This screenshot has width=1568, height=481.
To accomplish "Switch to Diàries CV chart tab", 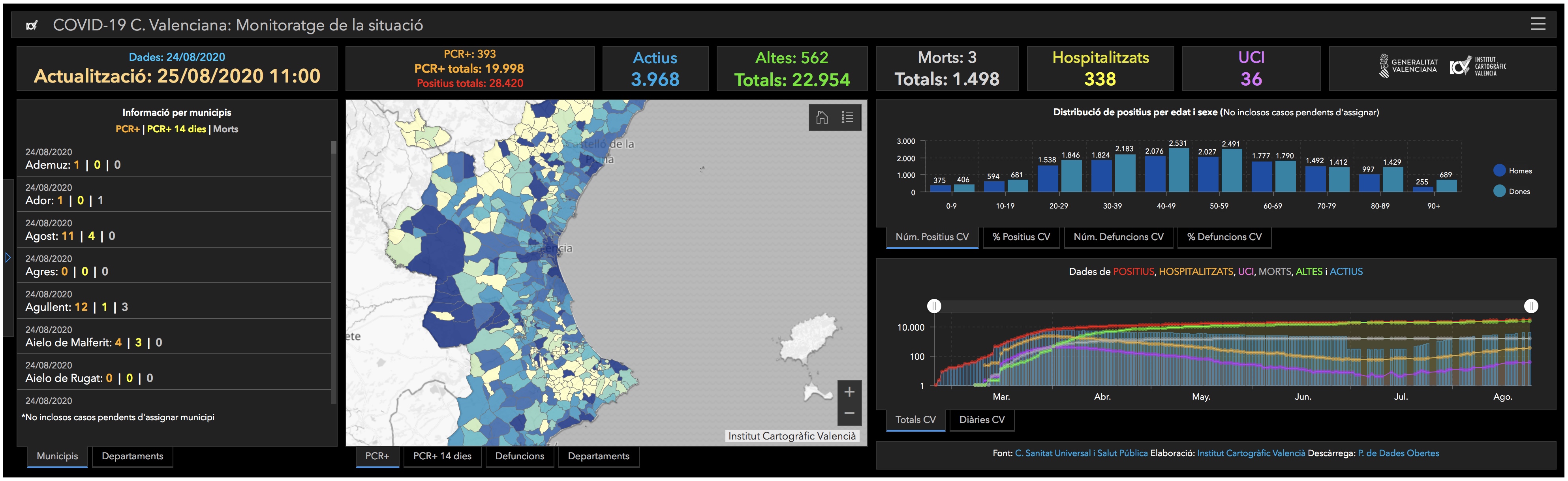I will 981,419.
